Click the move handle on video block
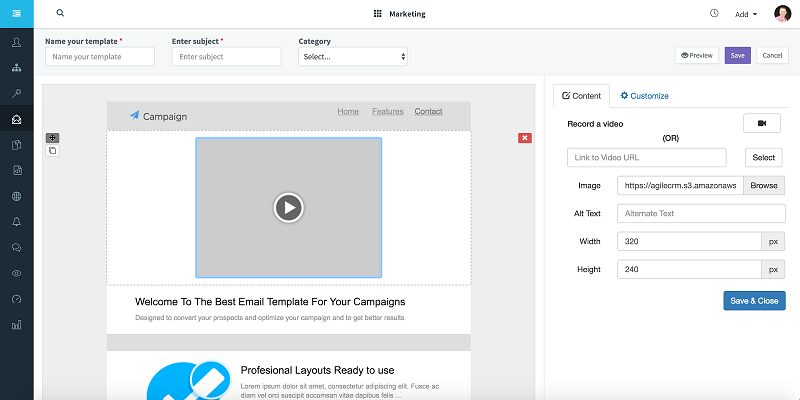800x400 pixels. 53,138
